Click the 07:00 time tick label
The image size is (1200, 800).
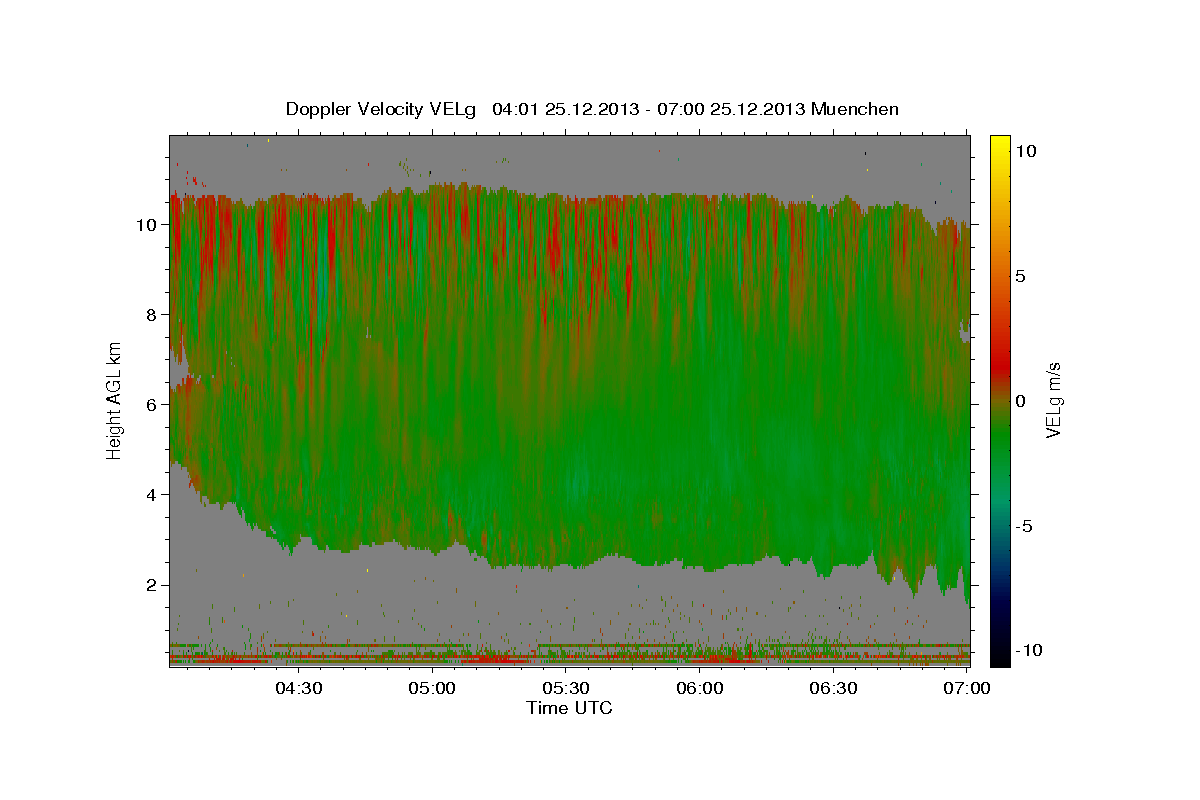(967, 688)
